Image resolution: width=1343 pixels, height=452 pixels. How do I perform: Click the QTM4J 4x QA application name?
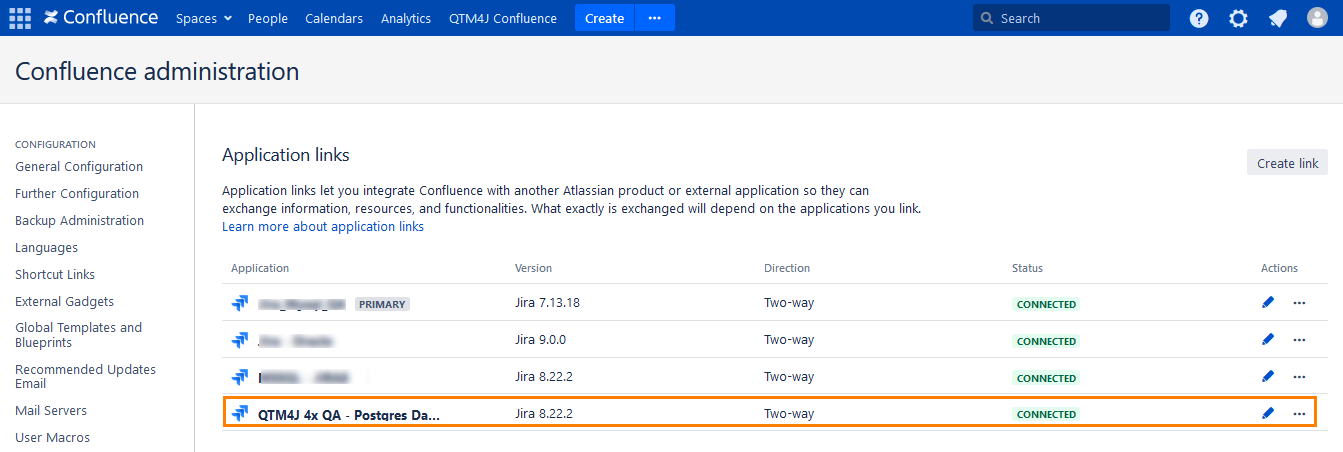point(349,414)
